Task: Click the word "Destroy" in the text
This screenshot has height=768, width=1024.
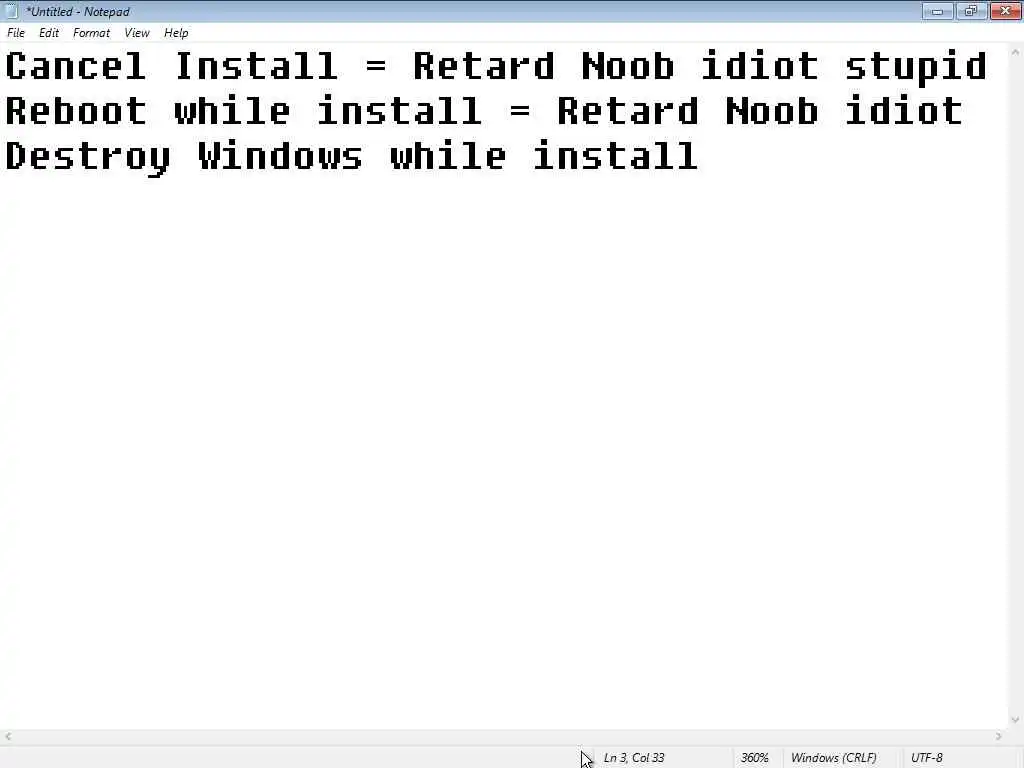Action: (x=88, y=157)
